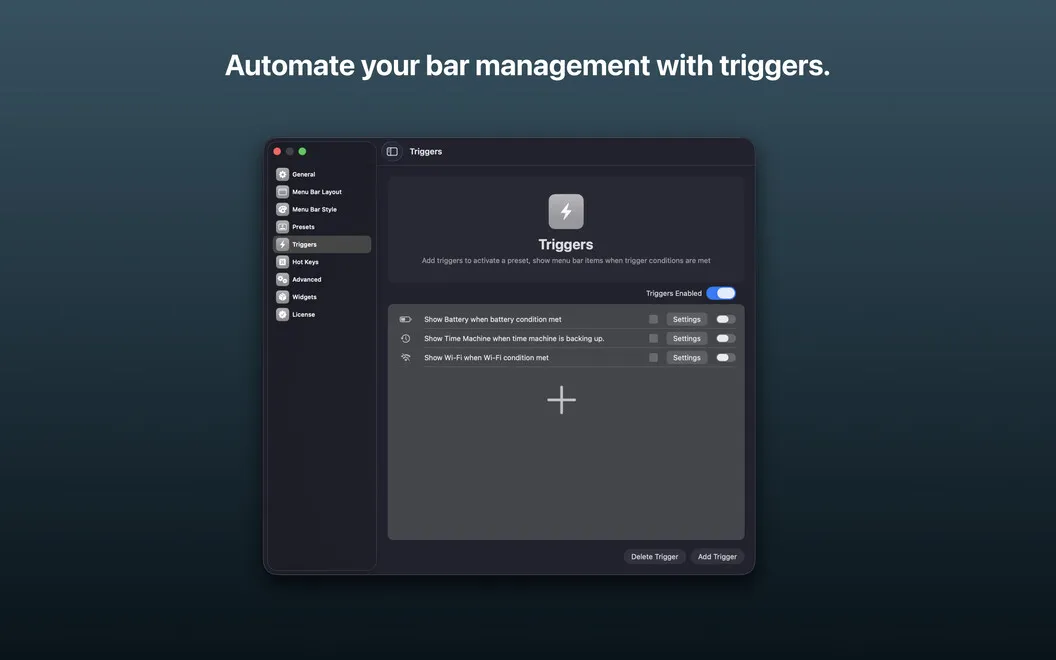Click the Menu Bar Layout icon
Image resolution: width=1056 pixels, height=660 pixels.
point(282,192)
